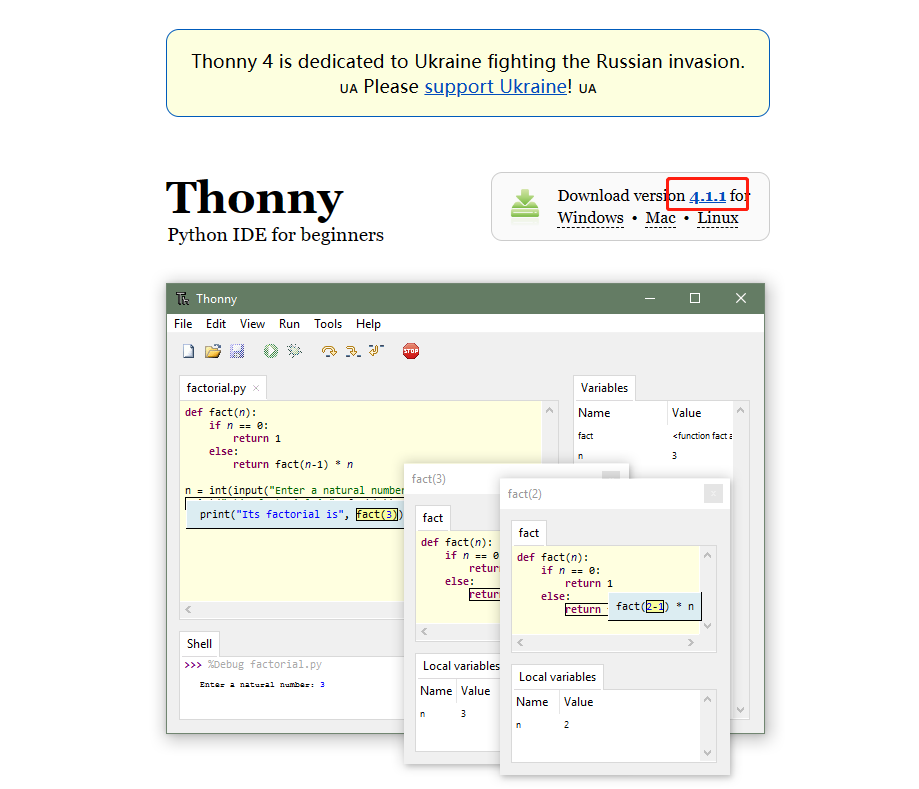Open the File menu
919x789 pixels.
click(x=183, y=324)
